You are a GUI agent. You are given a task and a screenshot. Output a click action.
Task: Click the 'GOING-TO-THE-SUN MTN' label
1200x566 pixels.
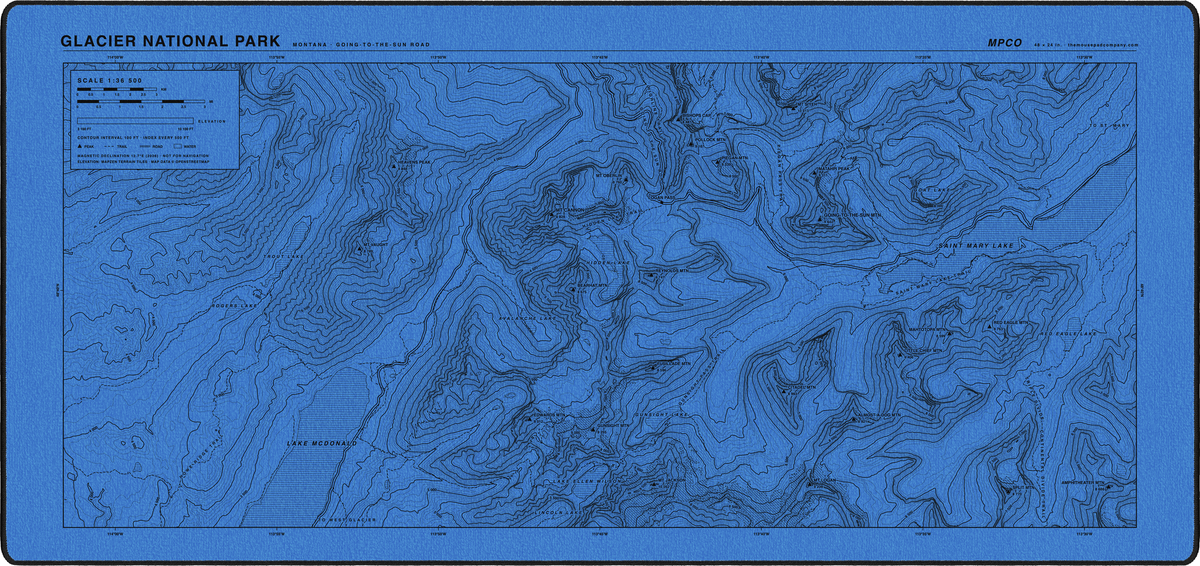pyautogui.click(x=852, y=214)
